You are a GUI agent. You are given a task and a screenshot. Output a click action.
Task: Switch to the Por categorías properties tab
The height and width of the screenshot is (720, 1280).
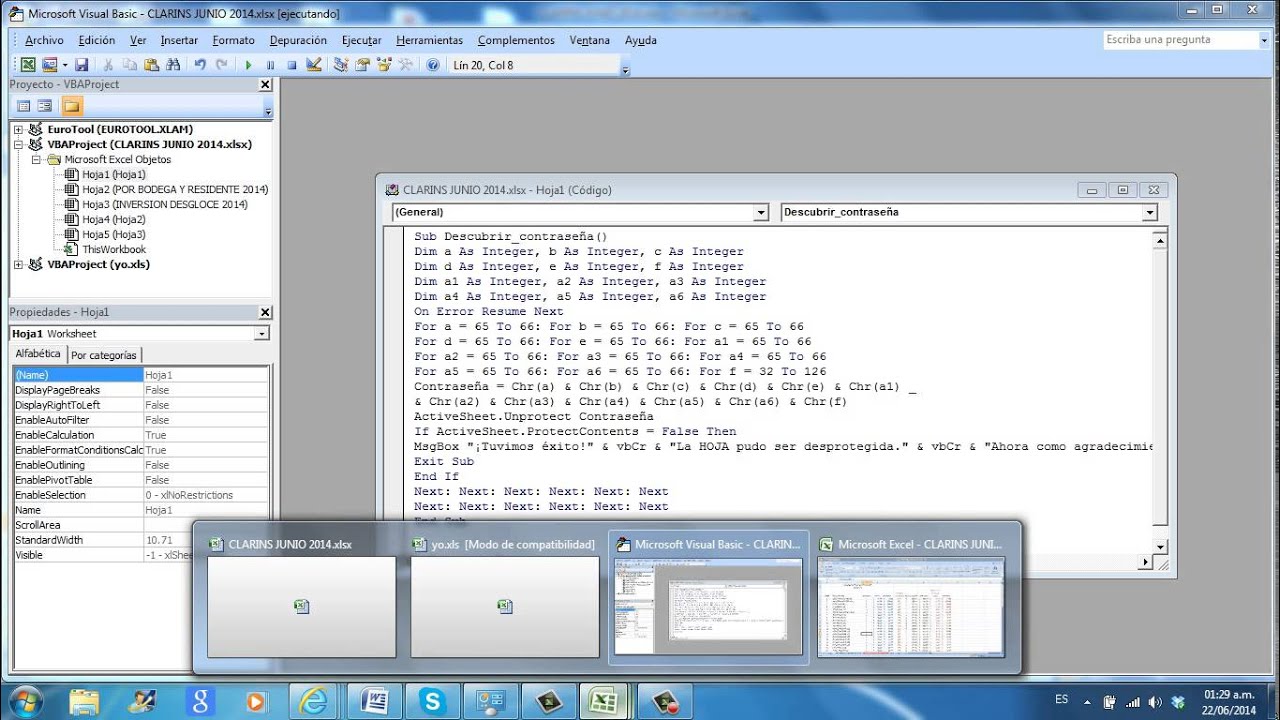coord(104,355)
